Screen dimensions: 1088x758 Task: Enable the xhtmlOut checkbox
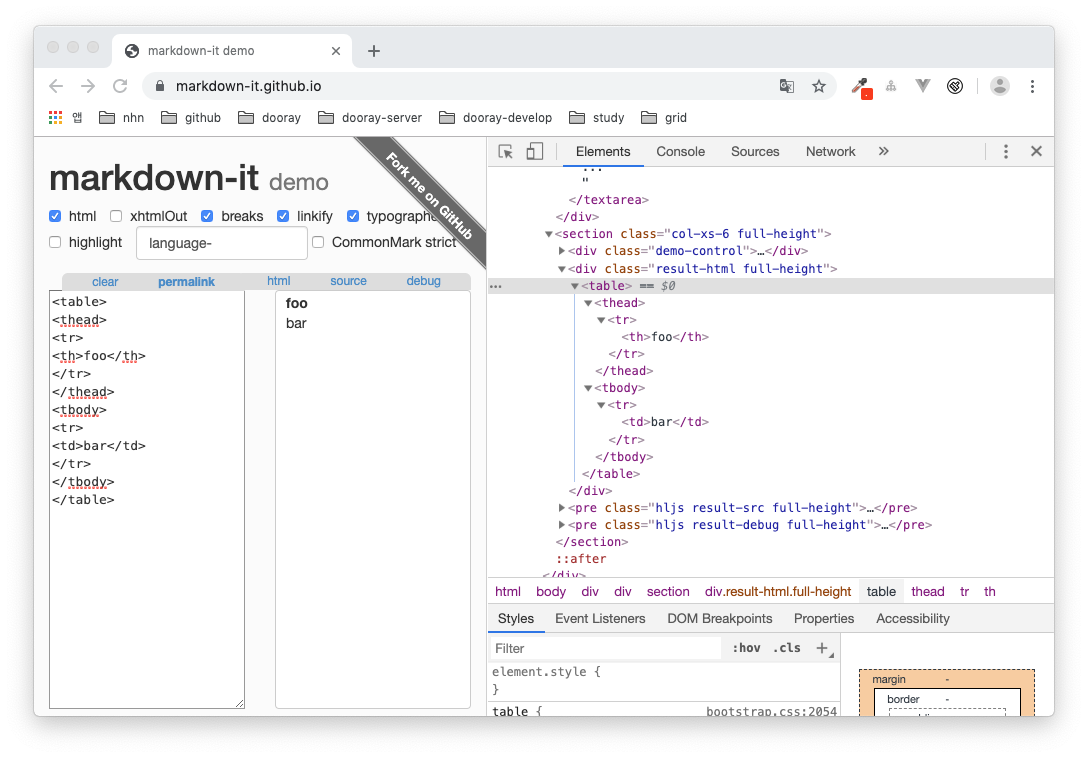(x=116, y=216)
